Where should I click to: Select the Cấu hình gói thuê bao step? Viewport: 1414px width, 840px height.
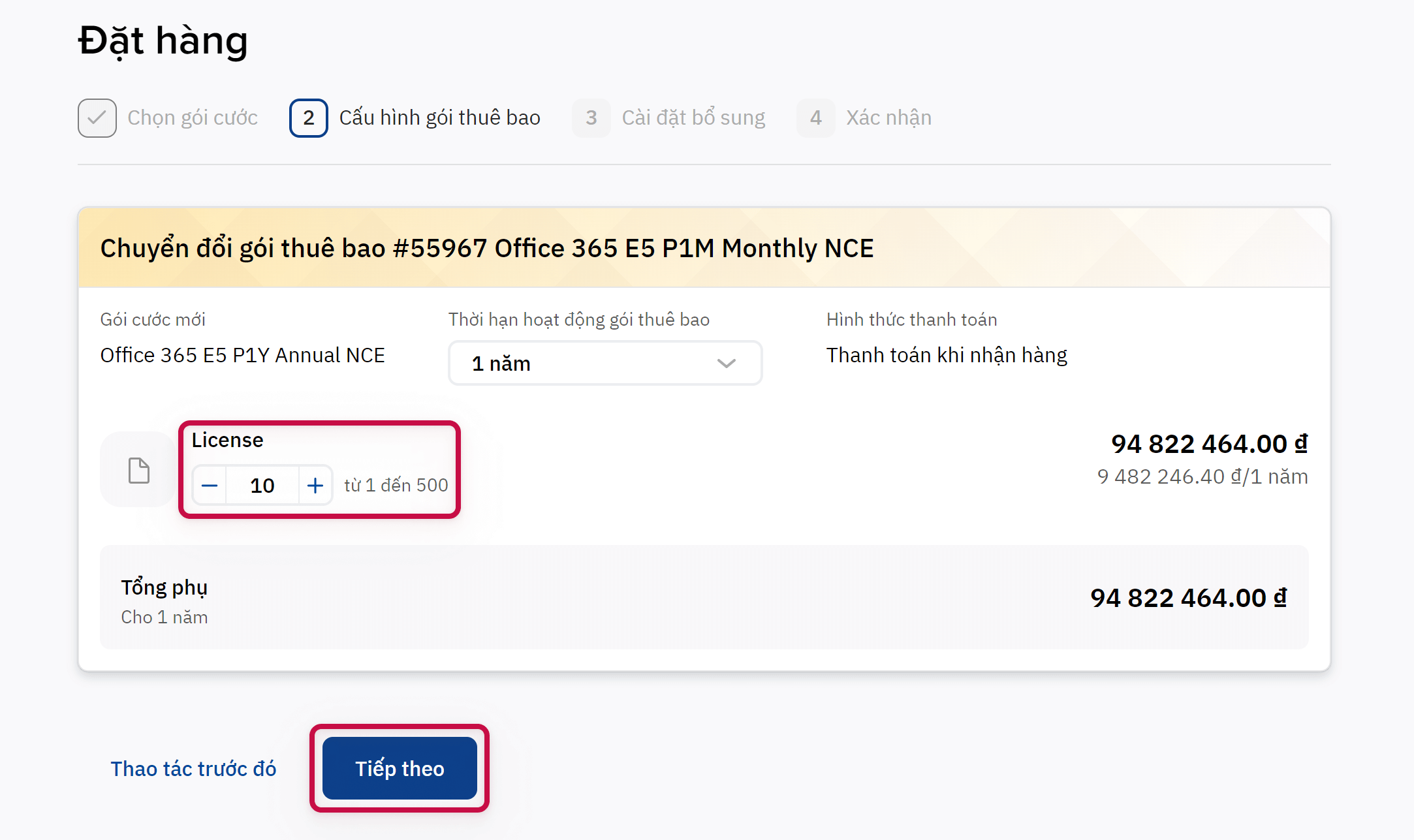click(x=439, y=118)
